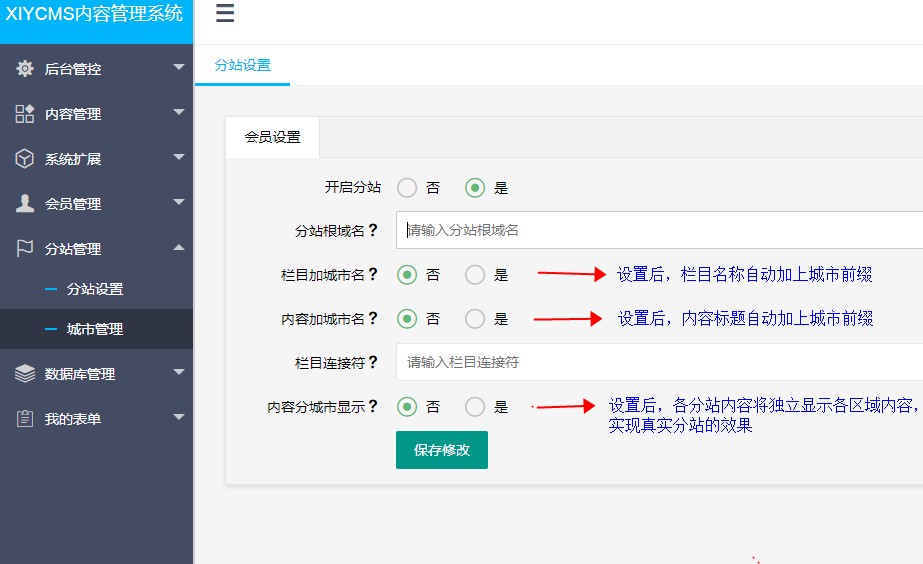This screenshot has width=923, height=564.
Task: Click the hamburger menu icon to collapse sidebar
Action: coord(225,13)
